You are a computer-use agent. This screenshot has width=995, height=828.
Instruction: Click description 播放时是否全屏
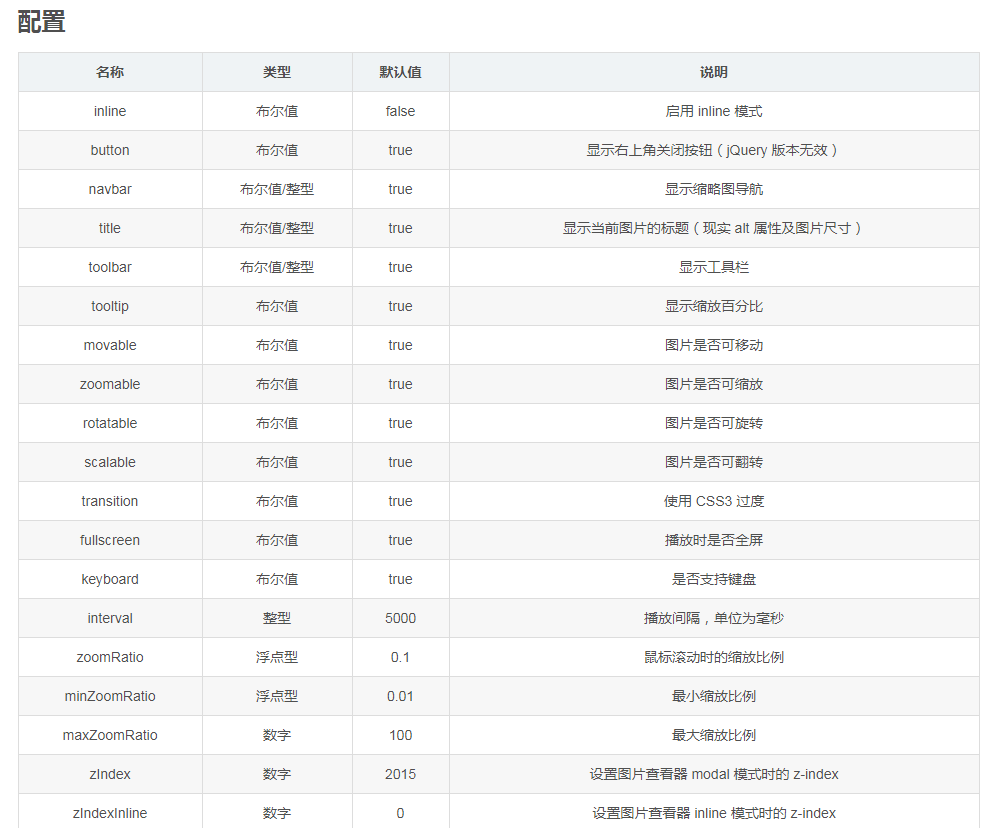point(714,541)
